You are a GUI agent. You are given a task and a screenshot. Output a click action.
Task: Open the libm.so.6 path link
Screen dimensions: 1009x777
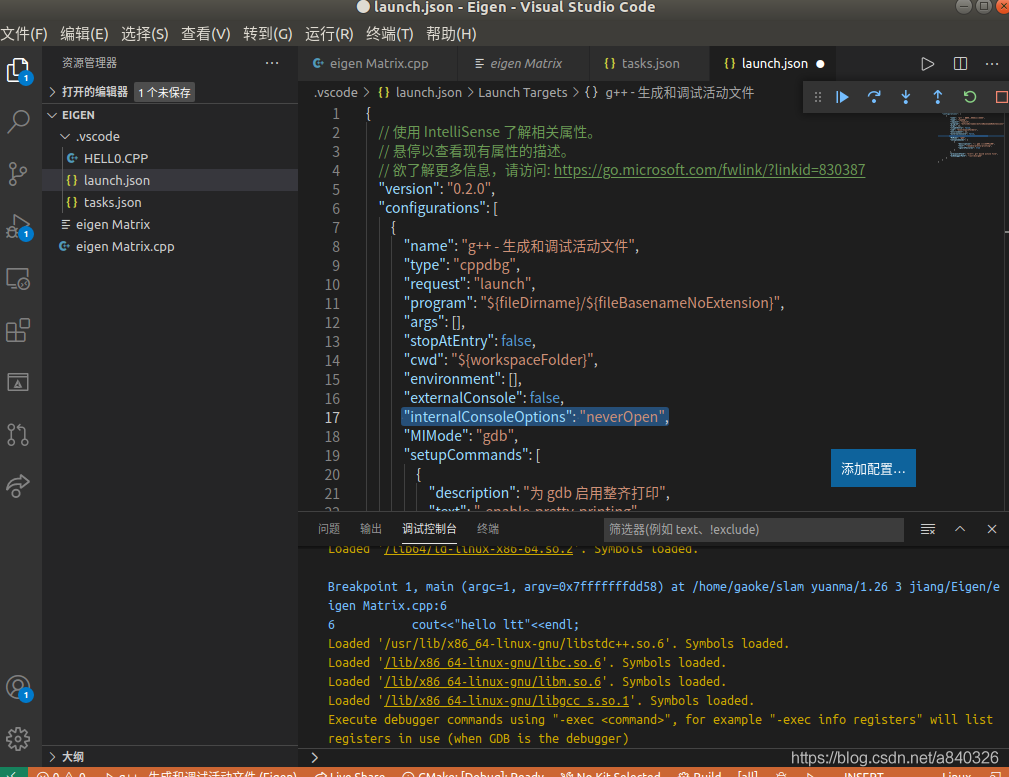point(492,682)
